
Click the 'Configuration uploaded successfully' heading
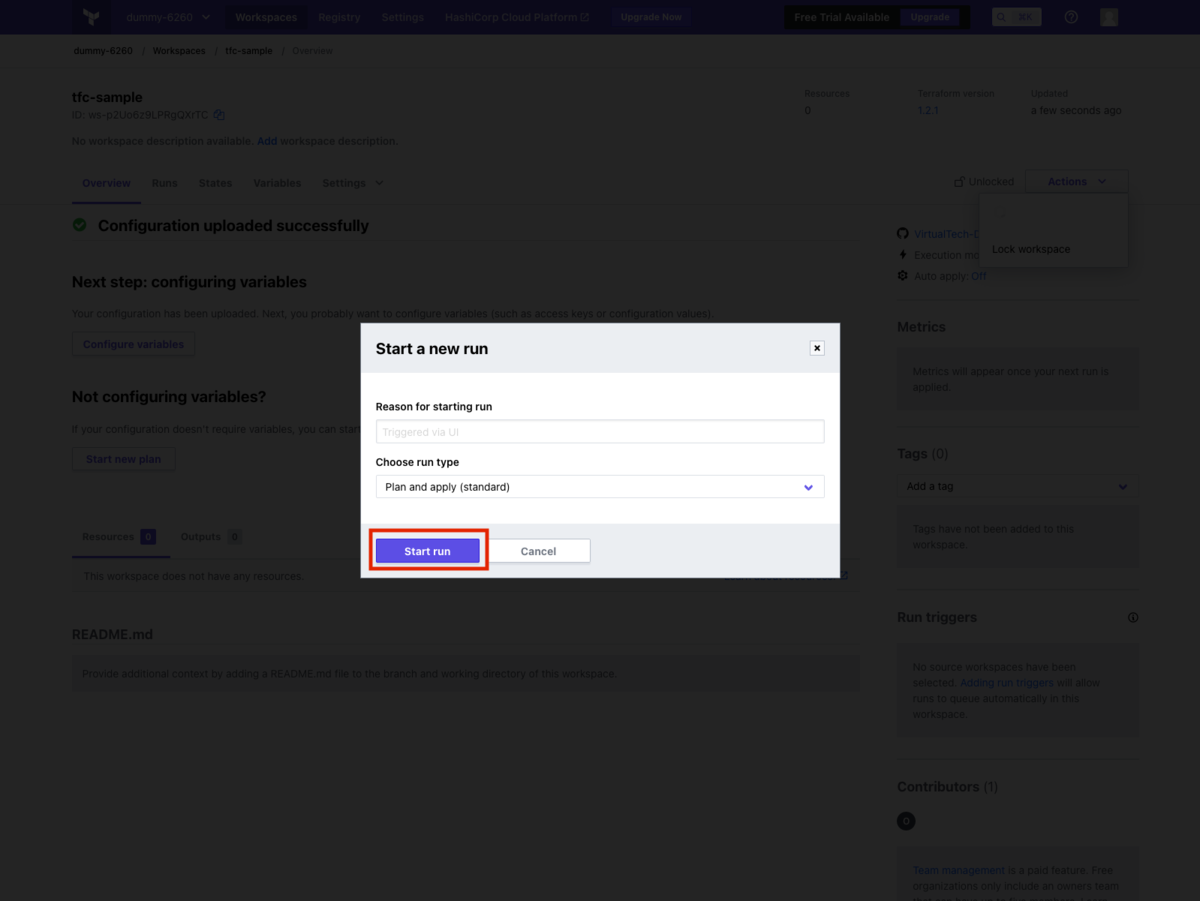[233, 226]
